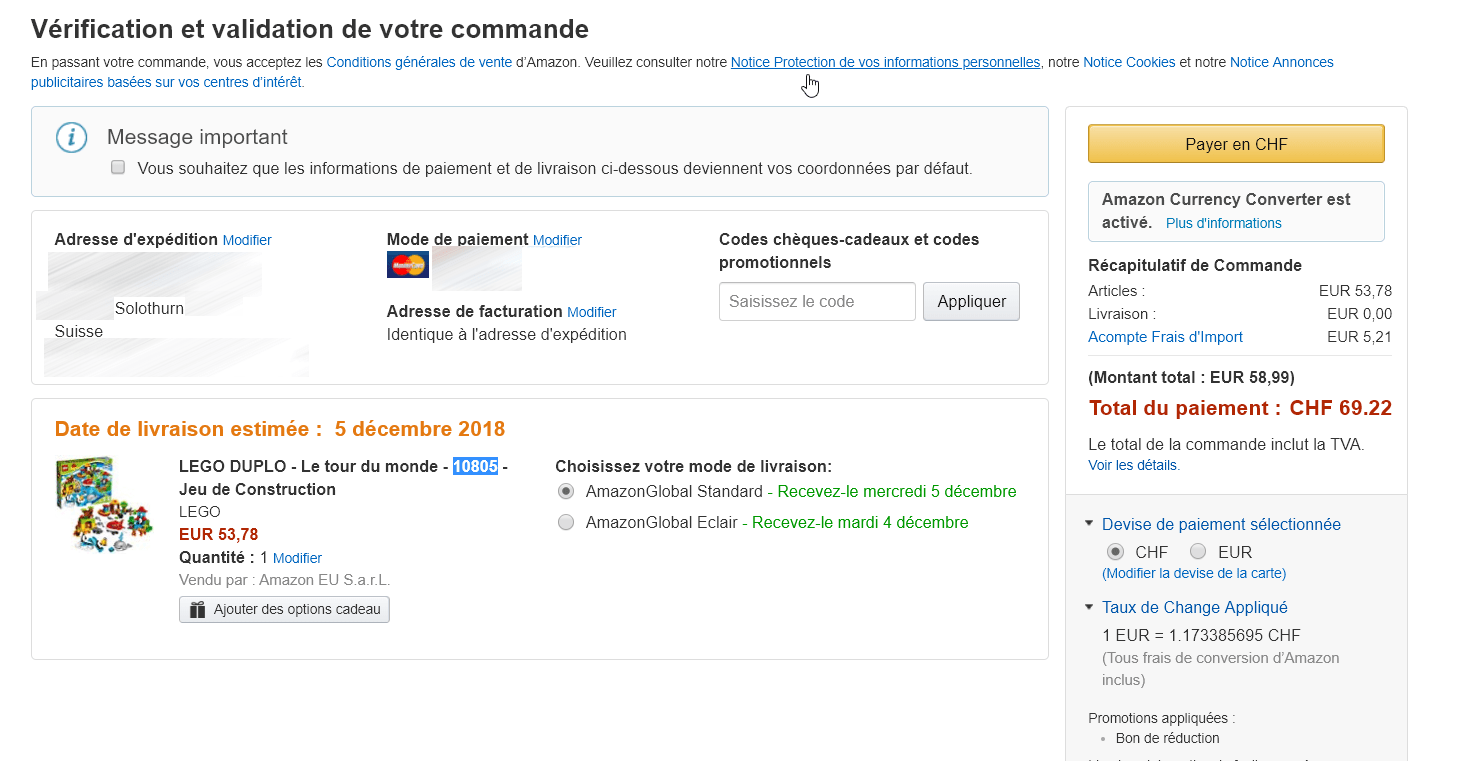Viewport: 1469px width, 761px height.
Task: Open Acompte Frais d'Import details link
Action: [1165, 337]
